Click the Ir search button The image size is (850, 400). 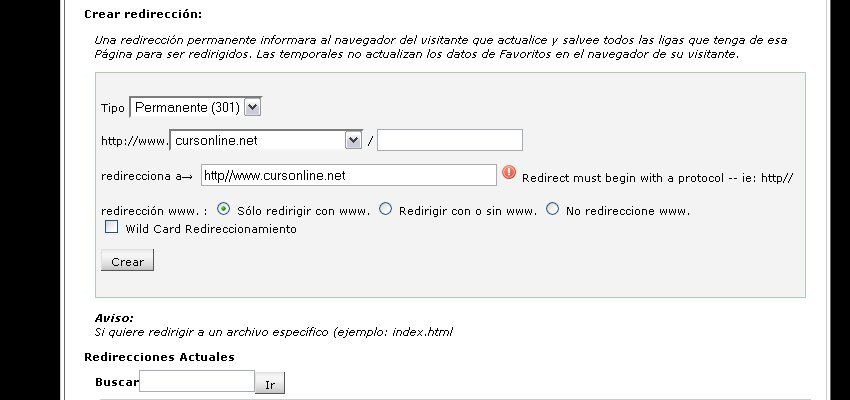[x=269, y=383]
